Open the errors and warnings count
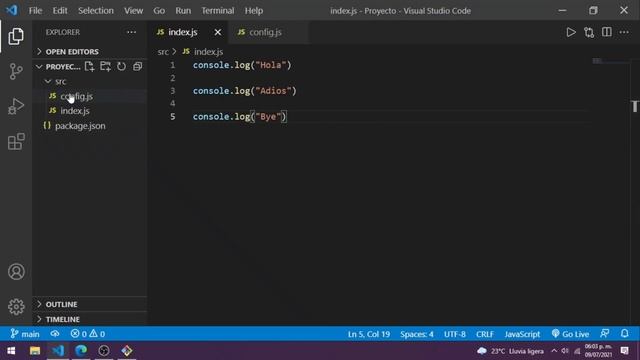 (x=87, y=334)
